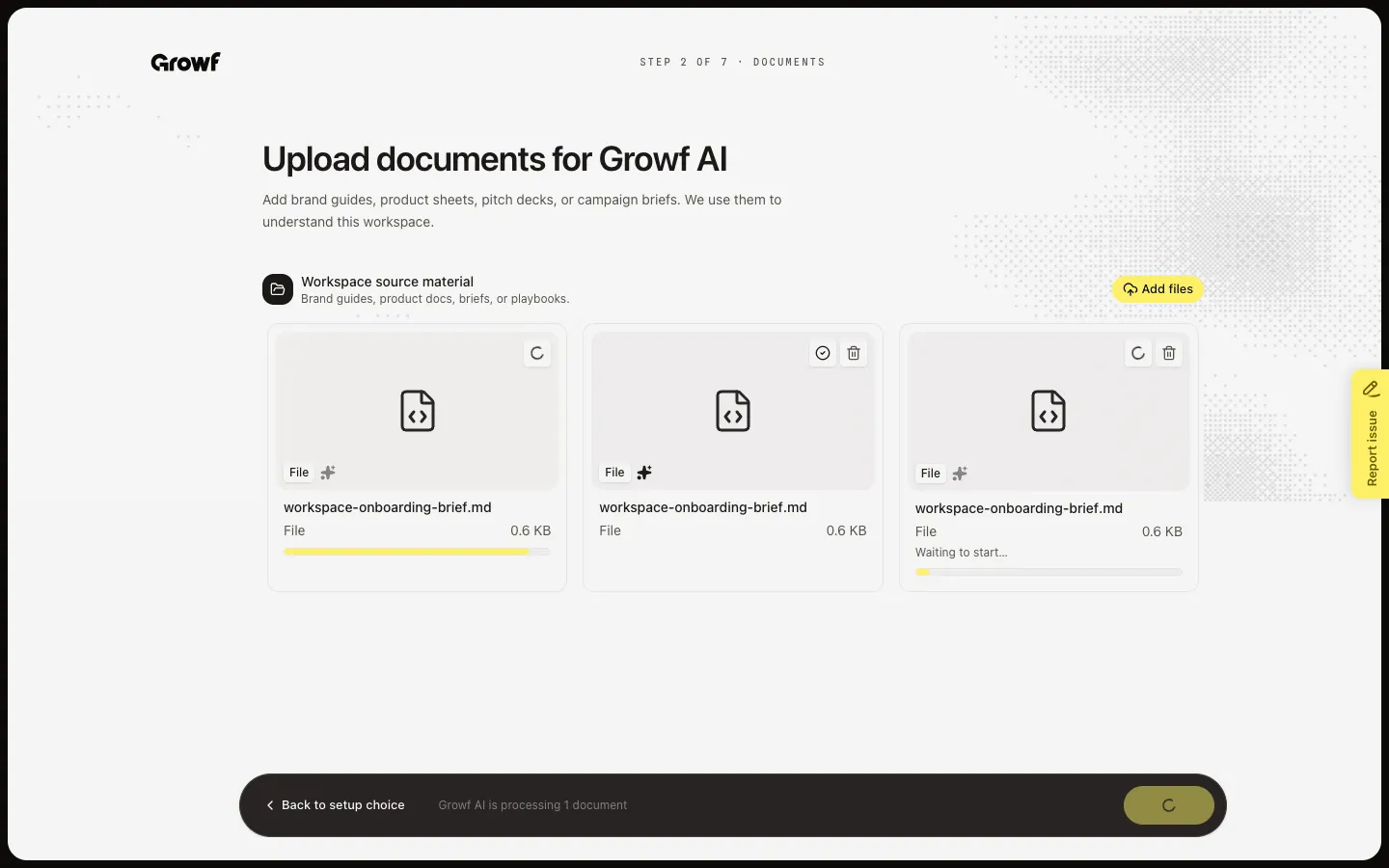Click the code file icon on the Waiting to start card

(1049, 411)
